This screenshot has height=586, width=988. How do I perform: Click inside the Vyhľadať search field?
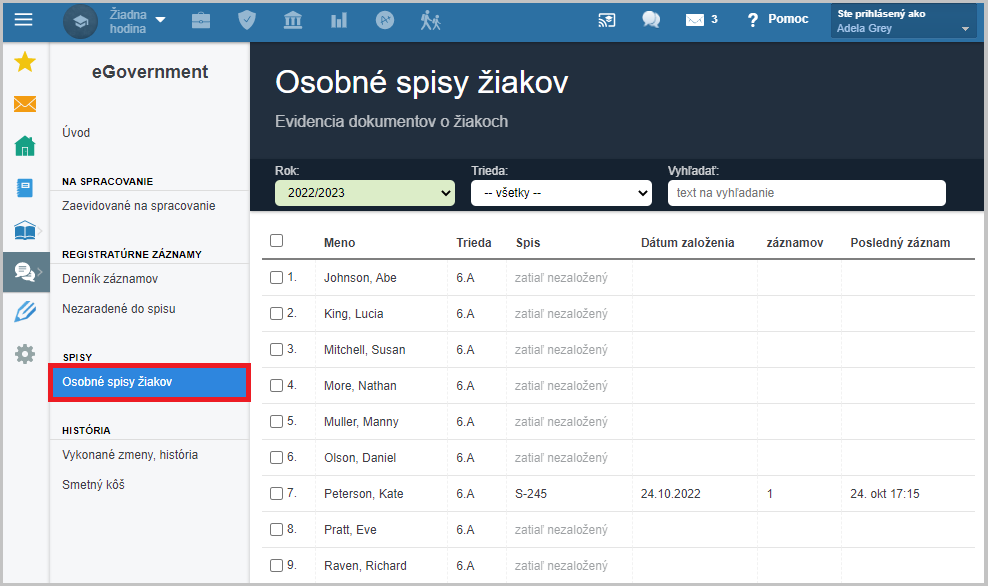point(807,193)
